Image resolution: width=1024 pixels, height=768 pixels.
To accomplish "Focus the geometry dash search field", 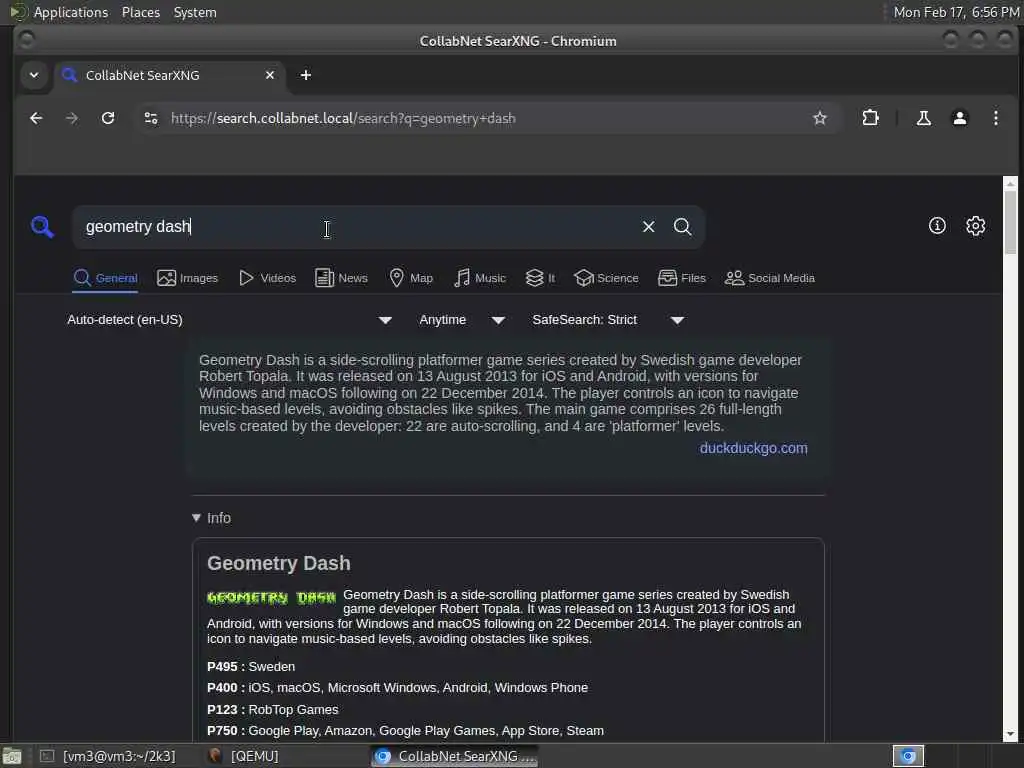I will click(356, 227).
